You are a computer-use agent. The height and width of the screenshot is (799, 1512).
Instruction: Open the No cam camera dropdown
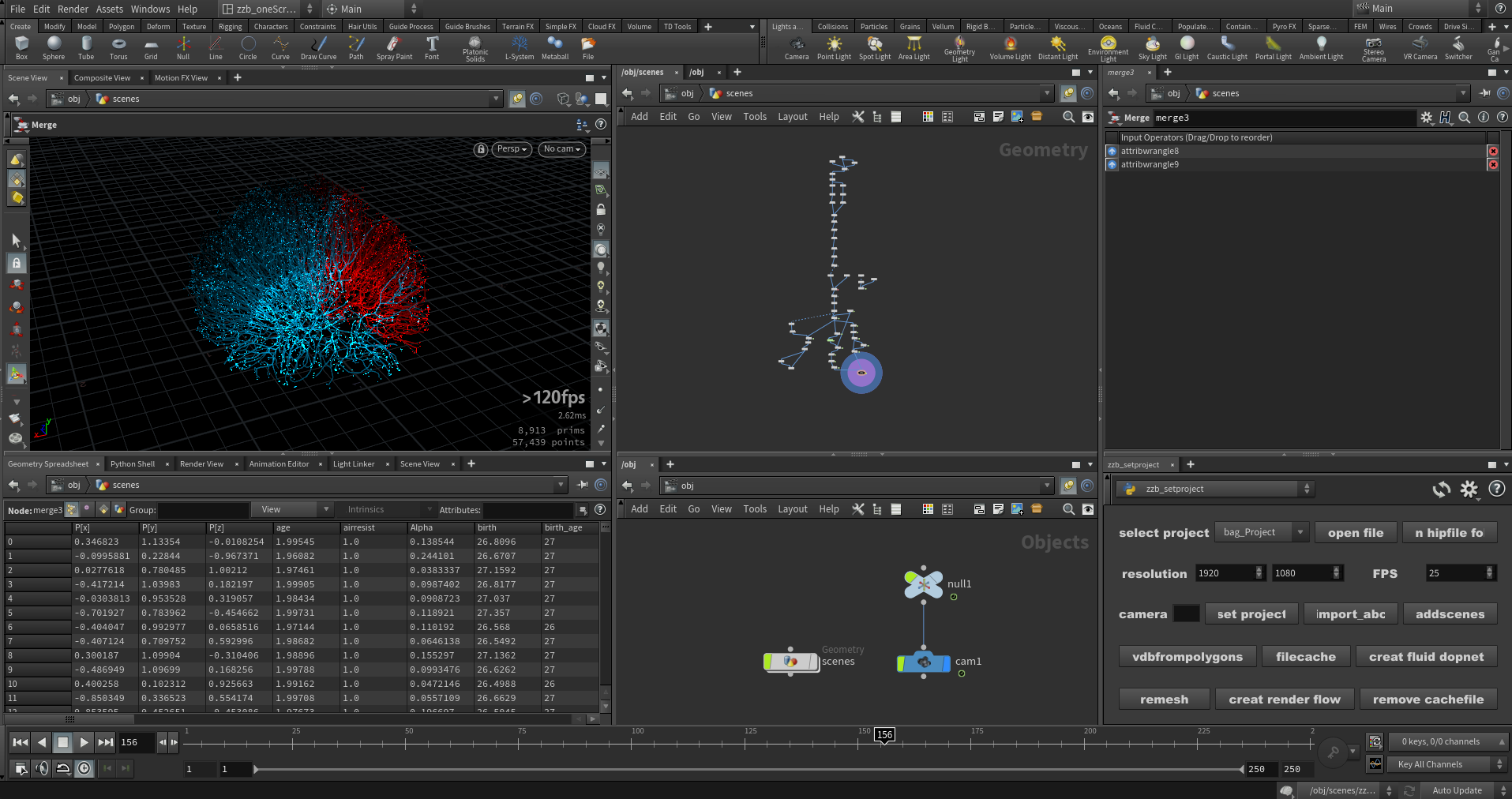click(561, 148)
